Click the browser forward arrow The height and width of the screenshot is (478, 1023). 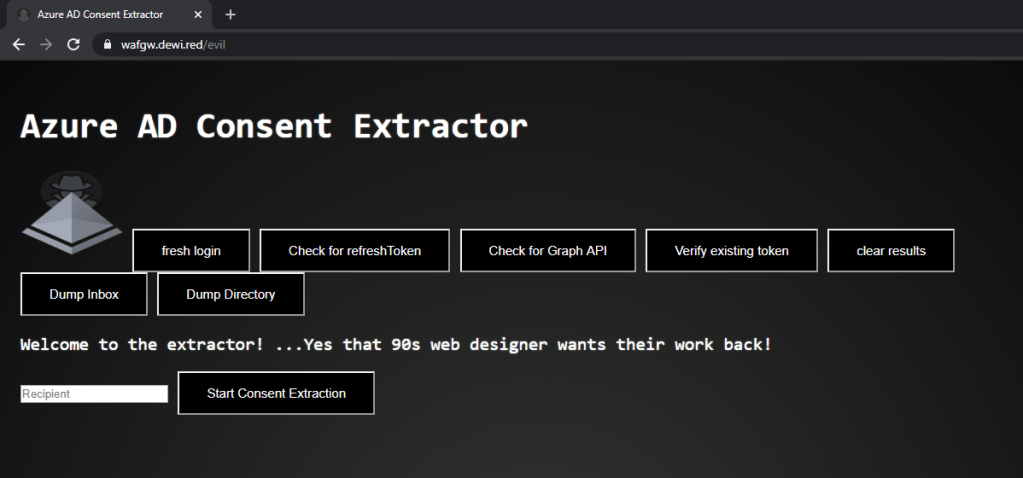45,44
